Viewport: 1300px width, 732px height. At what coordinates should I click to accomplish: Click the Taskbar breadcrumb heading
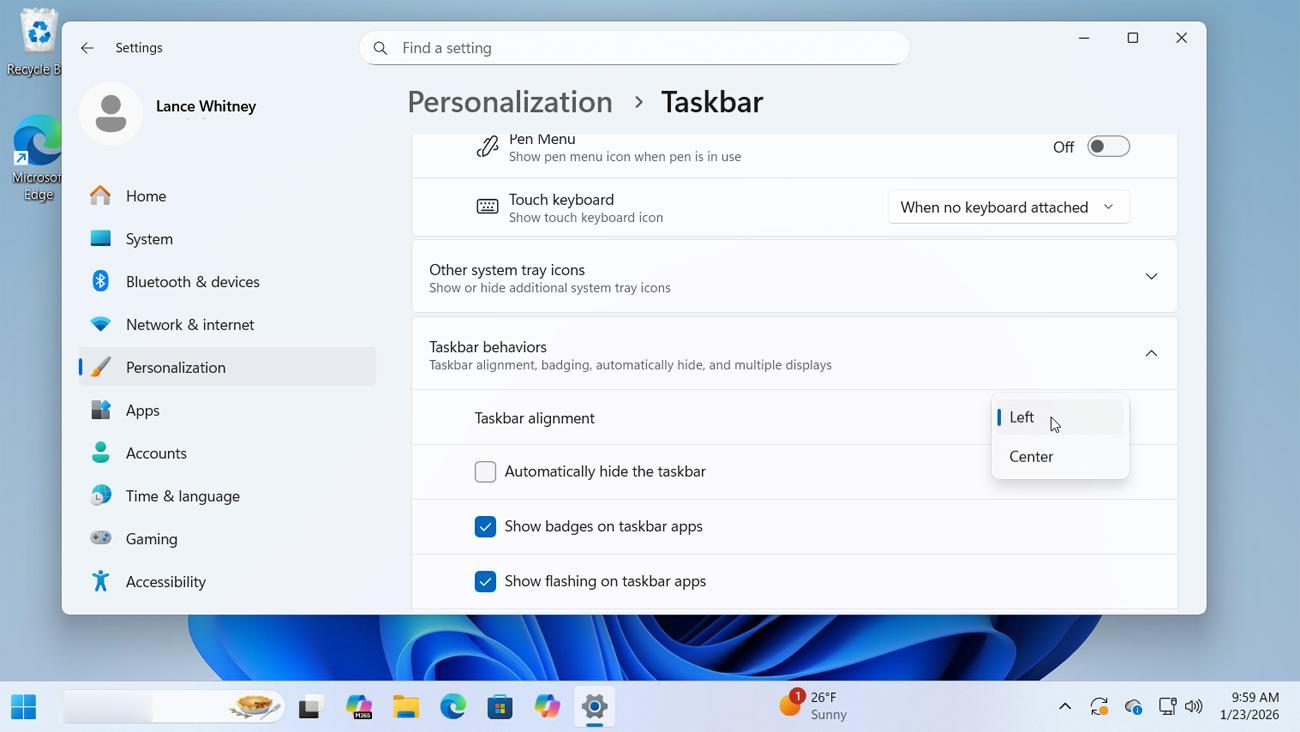tap(712, 102)
